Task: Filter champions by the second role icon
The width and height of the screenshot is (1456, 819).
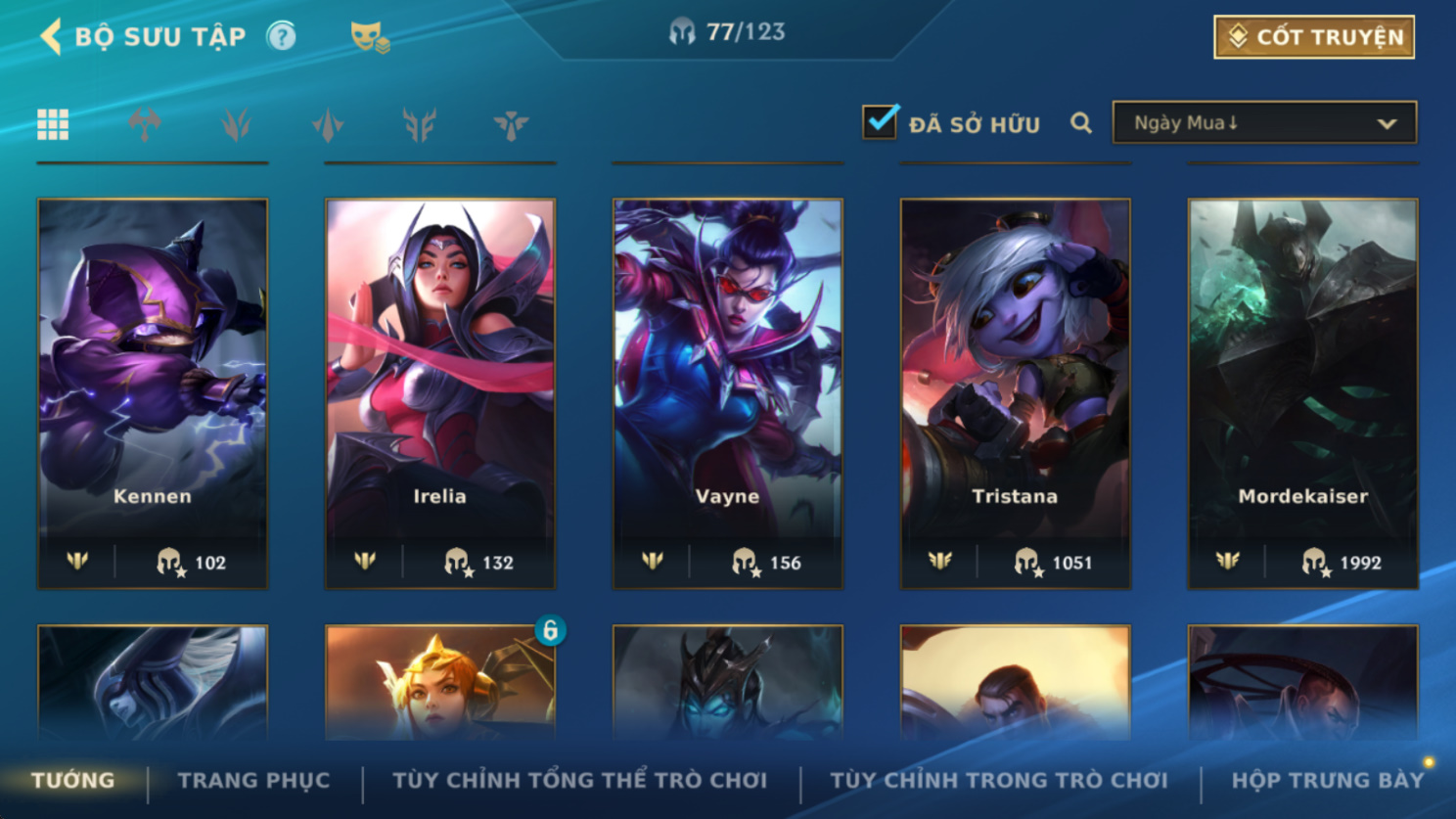Action: click(236, 124)
